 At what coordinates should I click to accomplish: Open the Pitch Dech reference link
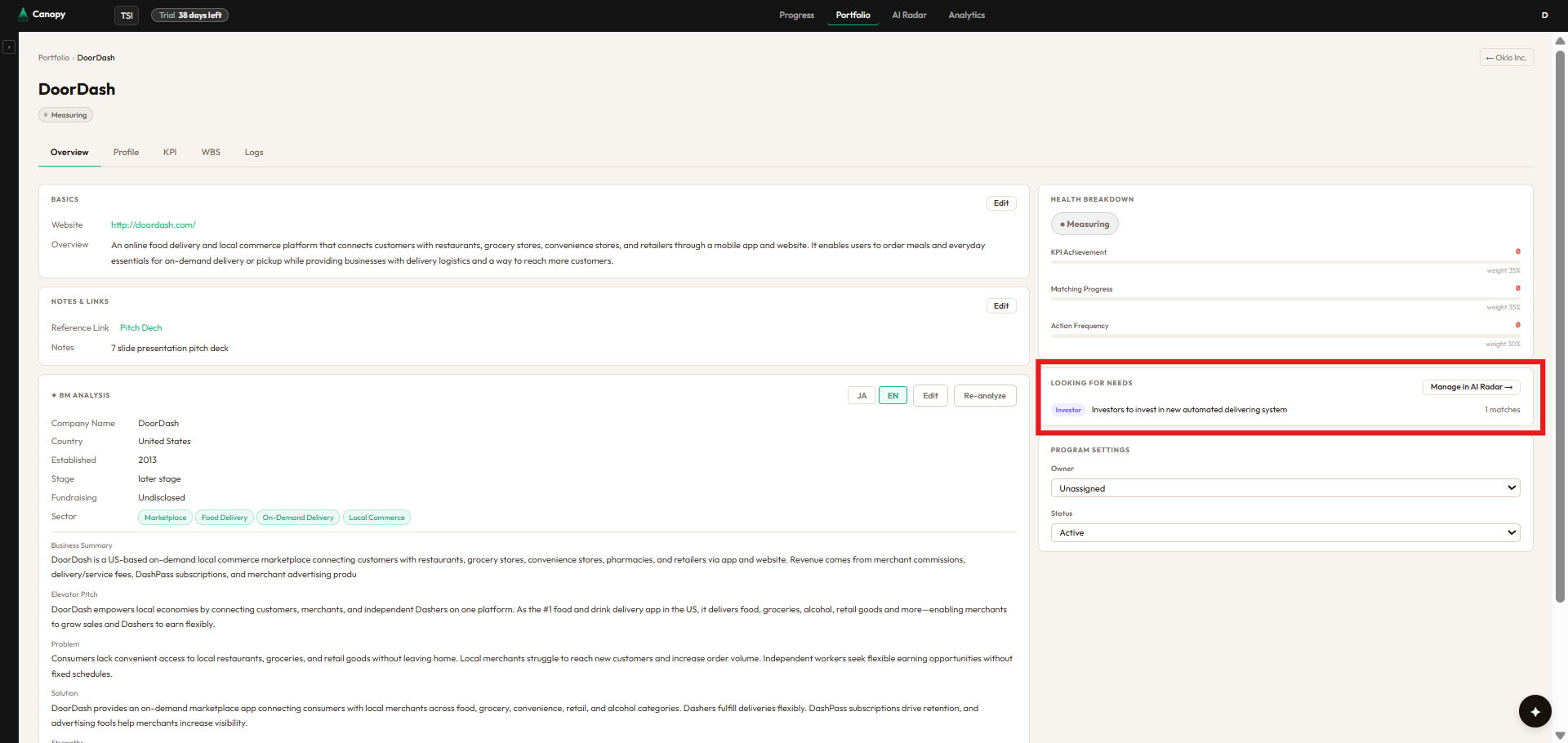(x=140, y=328)
